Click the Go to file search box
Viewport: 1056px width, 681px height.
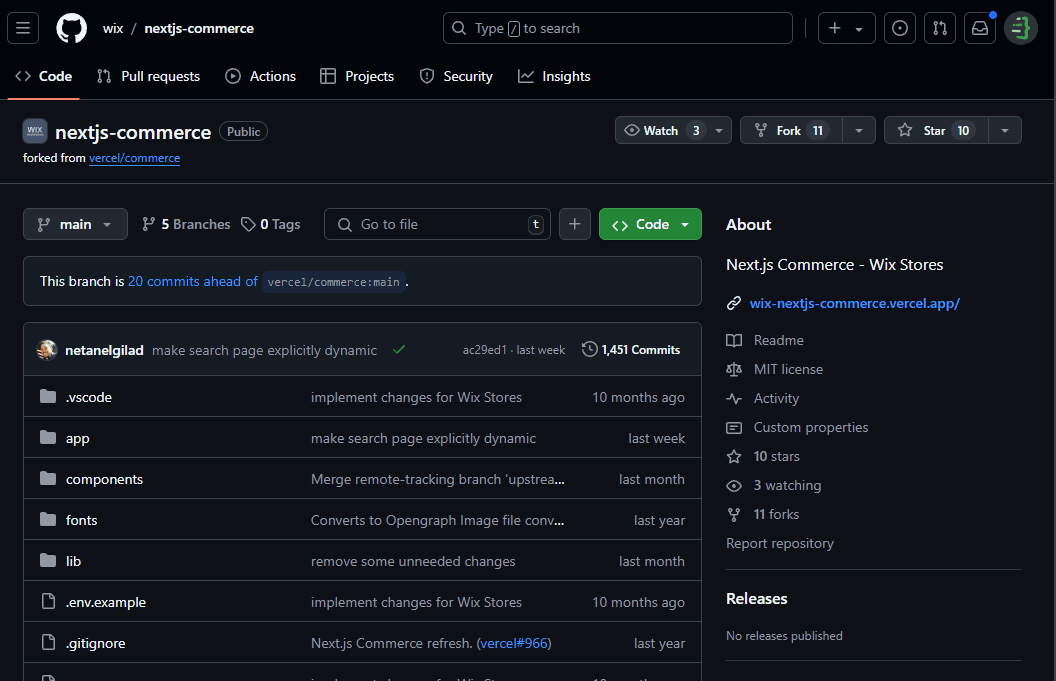(437, 224)
